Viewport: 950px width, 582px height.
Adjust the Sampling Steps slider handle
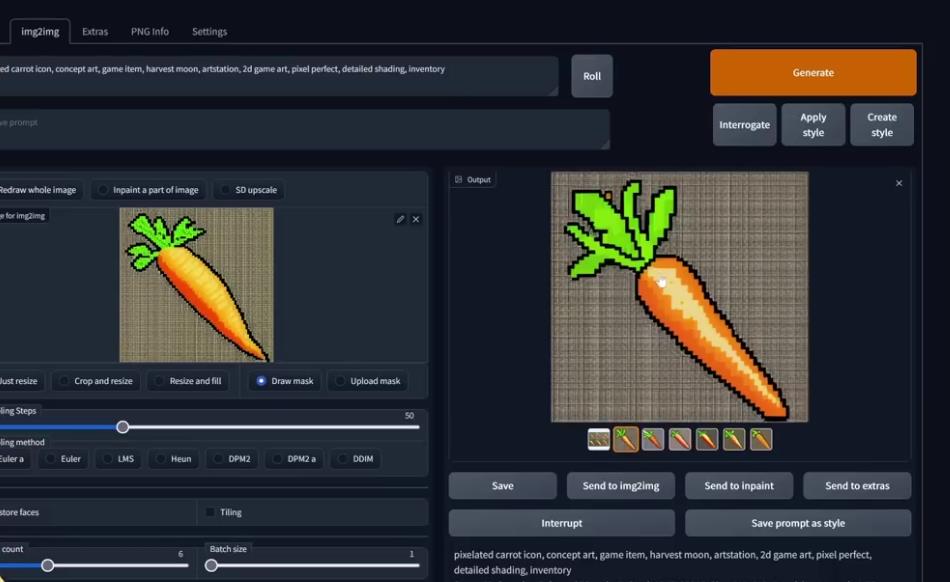point(122,427)
